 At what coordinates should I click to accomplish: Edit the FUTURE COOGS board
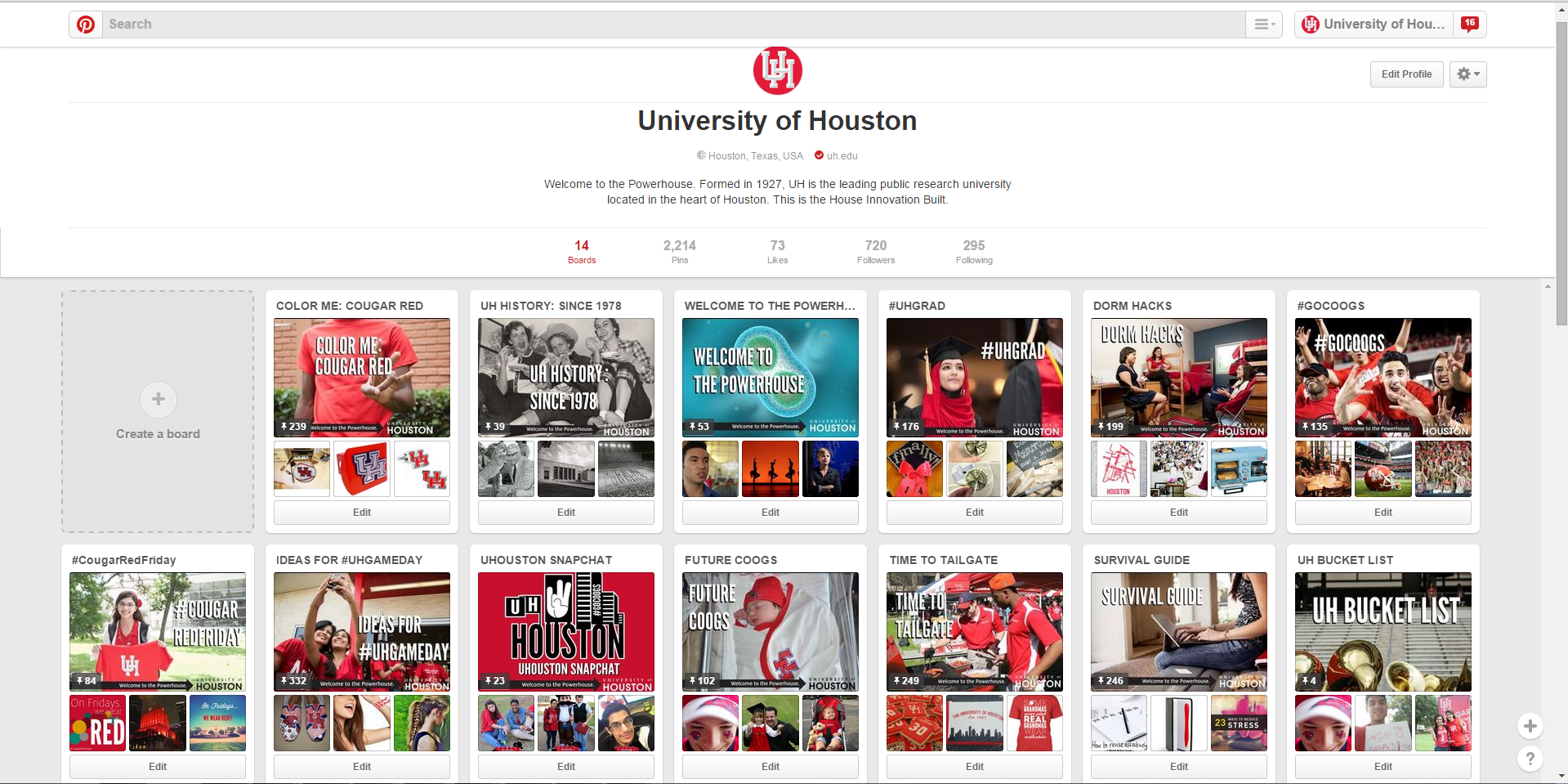771,767
